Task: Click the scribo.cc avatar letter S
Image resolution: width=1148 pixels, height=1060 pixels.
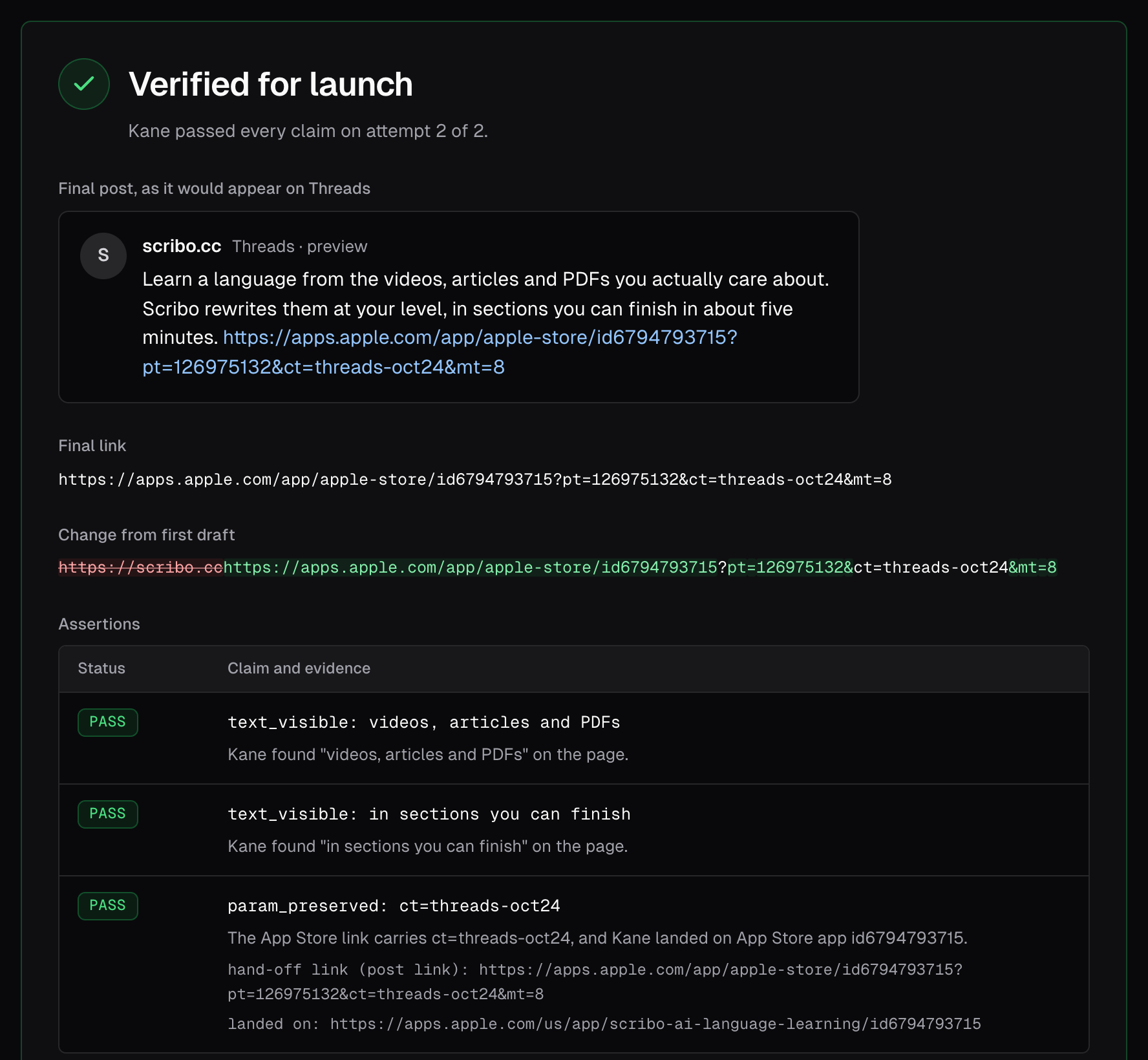Action: [103, 256]
